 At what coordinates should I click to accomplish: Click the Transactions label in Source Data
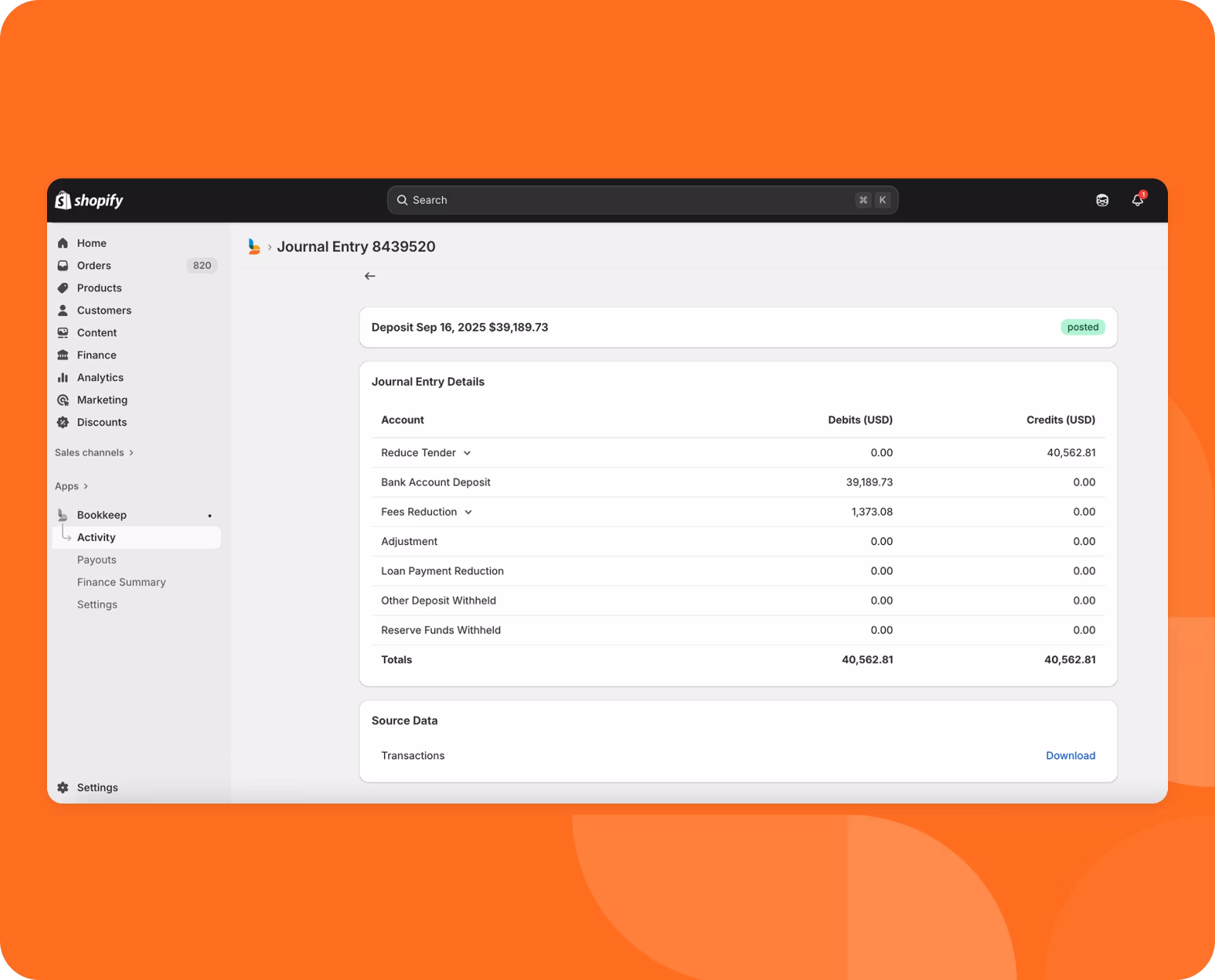[x=413, y=756]
